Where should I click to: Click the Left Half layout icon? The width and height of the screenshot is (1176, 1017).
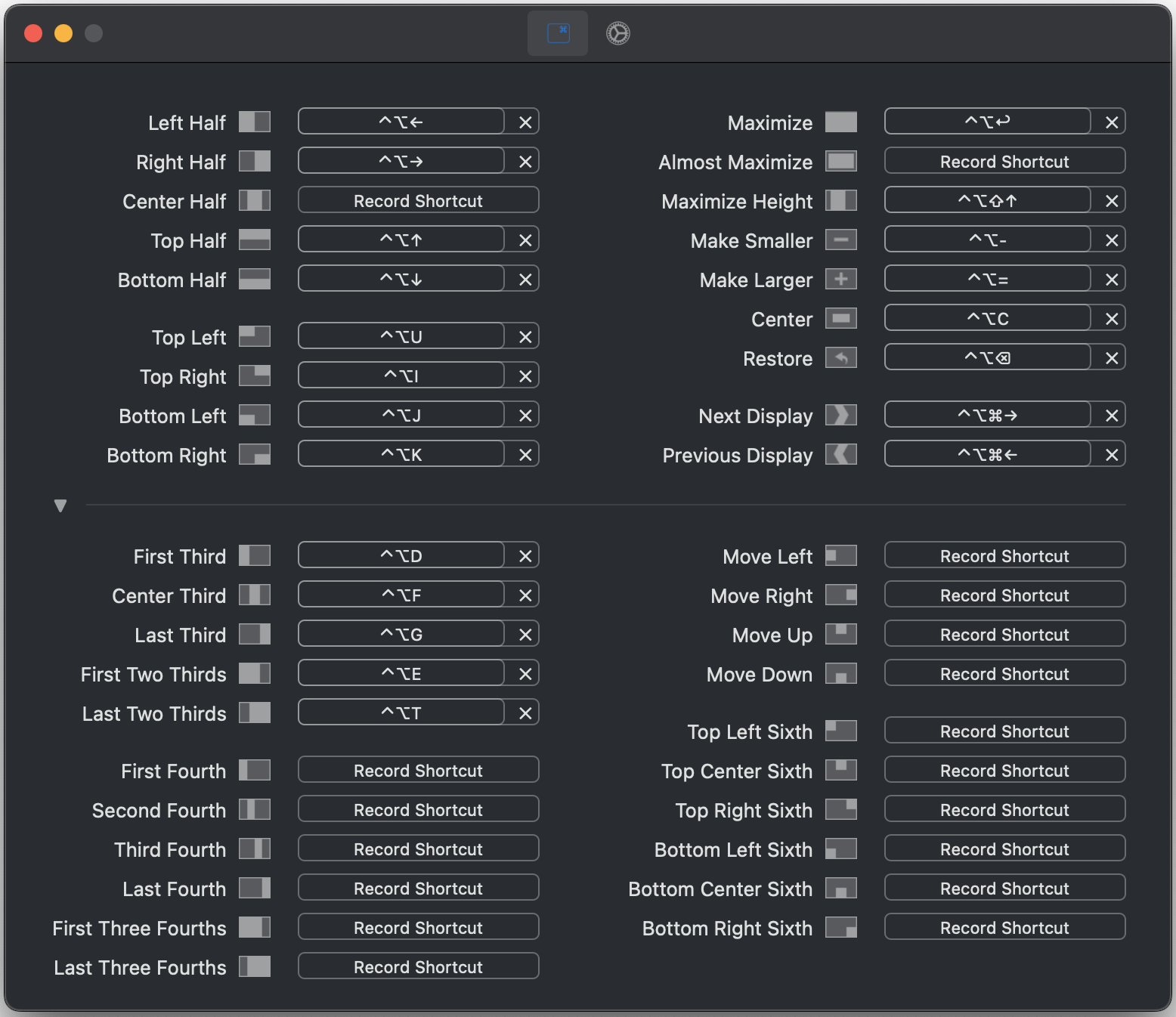(x=255, y=122)
